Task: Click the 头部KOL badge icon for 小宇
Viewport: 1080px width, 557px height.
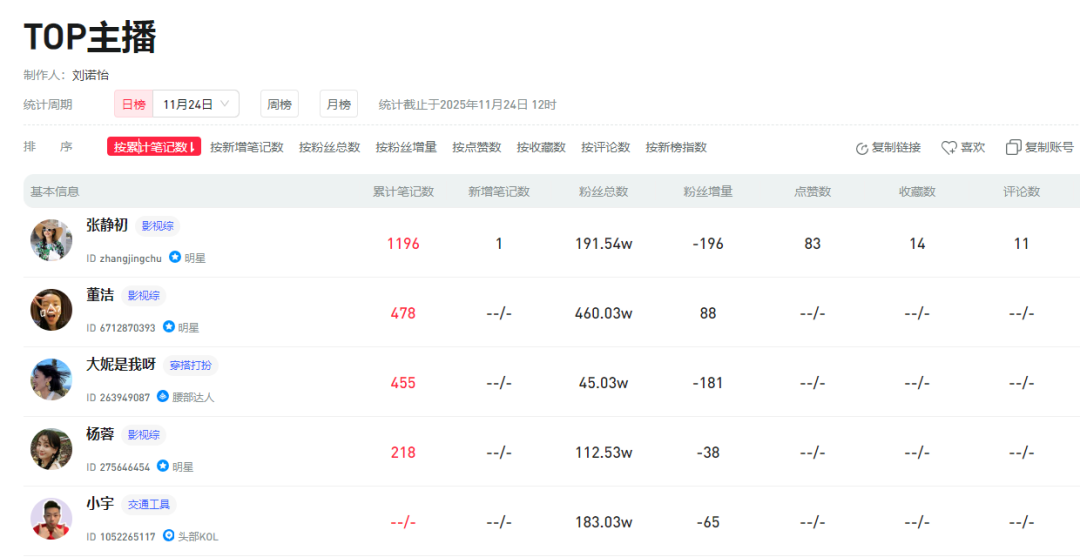Action: (x=169, y=536)
